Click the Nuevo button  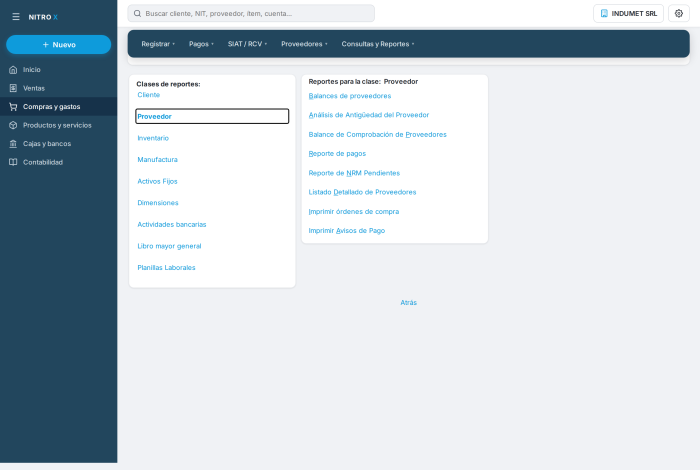[58, 45]
